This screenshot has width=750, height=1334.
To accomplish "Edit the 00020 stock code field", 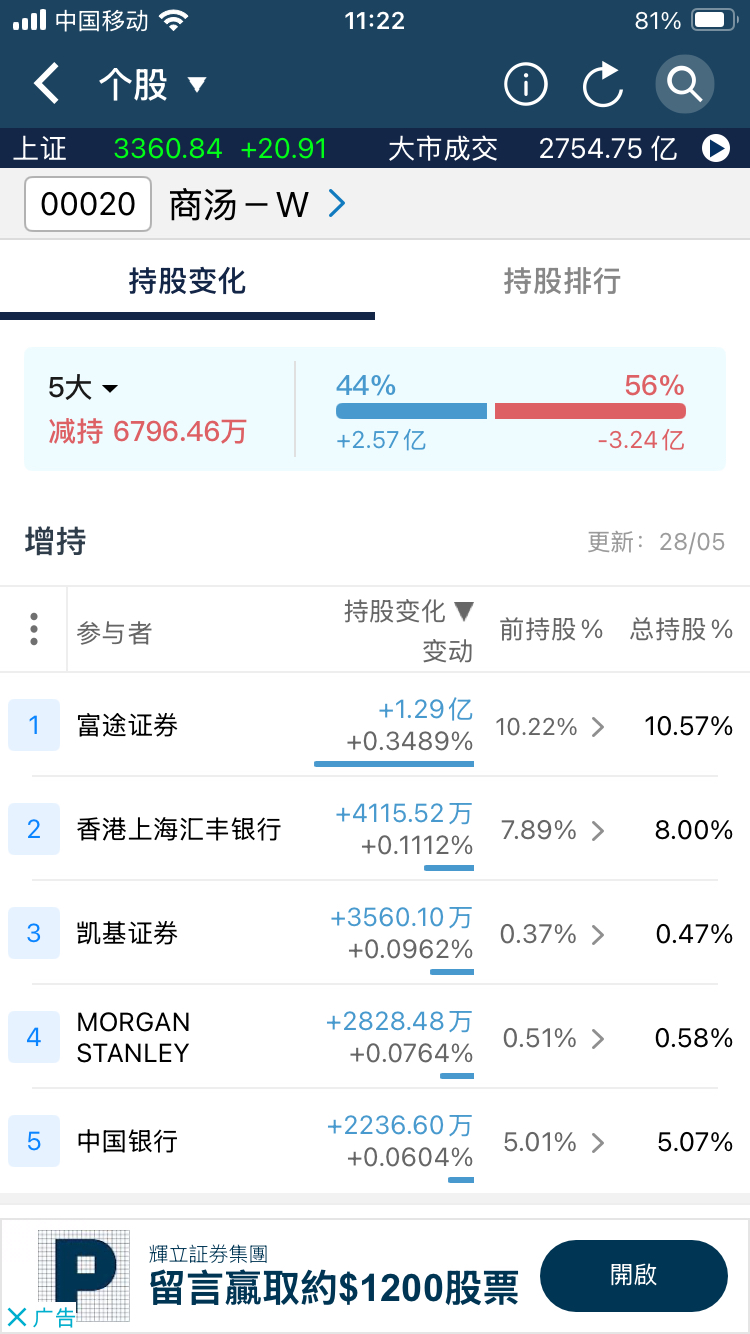I will click(x=88, y=204).
